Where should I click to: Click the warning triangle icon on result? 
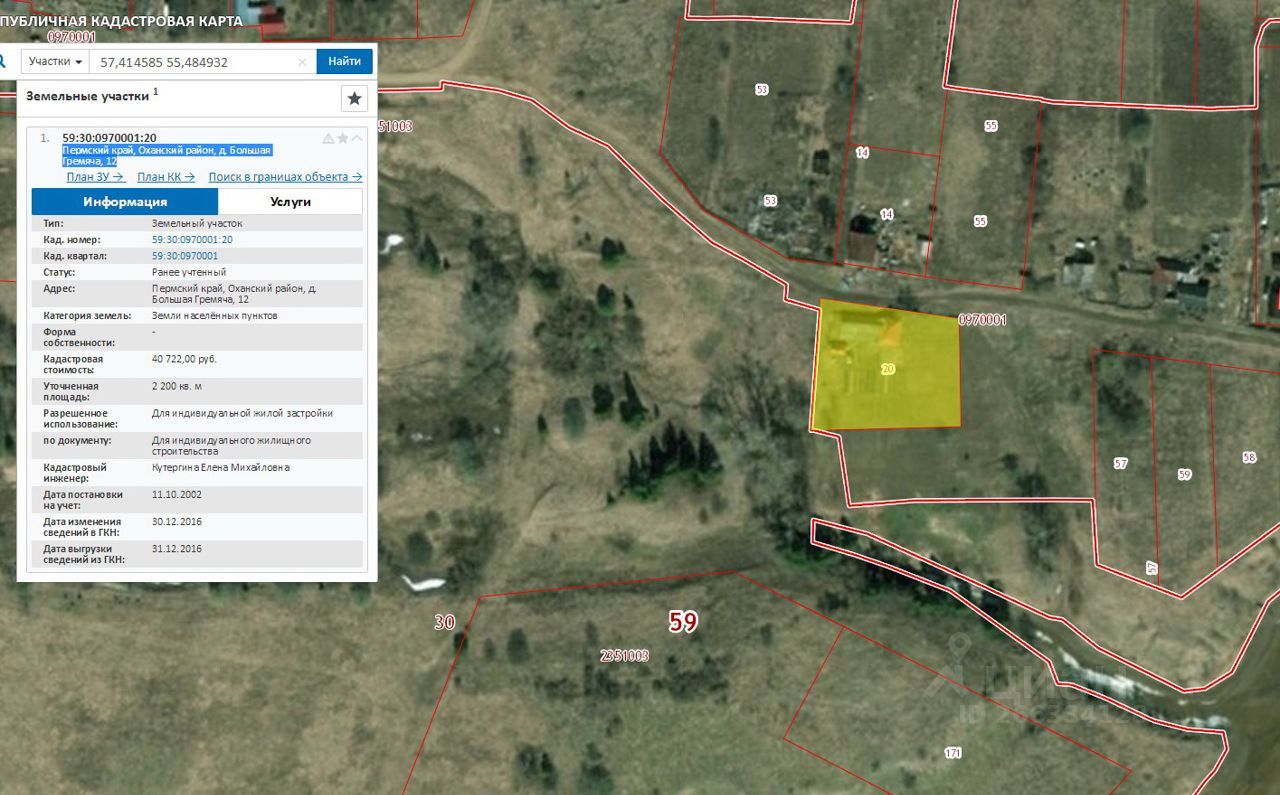[328, 138]
